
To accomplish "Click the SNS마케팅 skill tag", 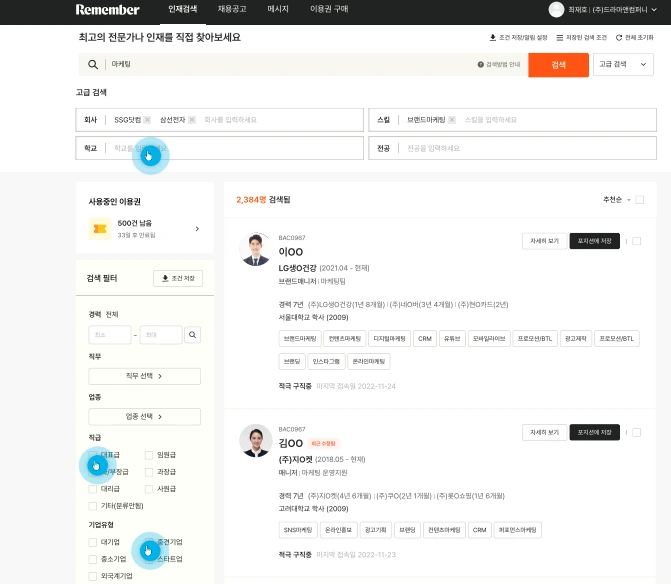I will (298, 530).
